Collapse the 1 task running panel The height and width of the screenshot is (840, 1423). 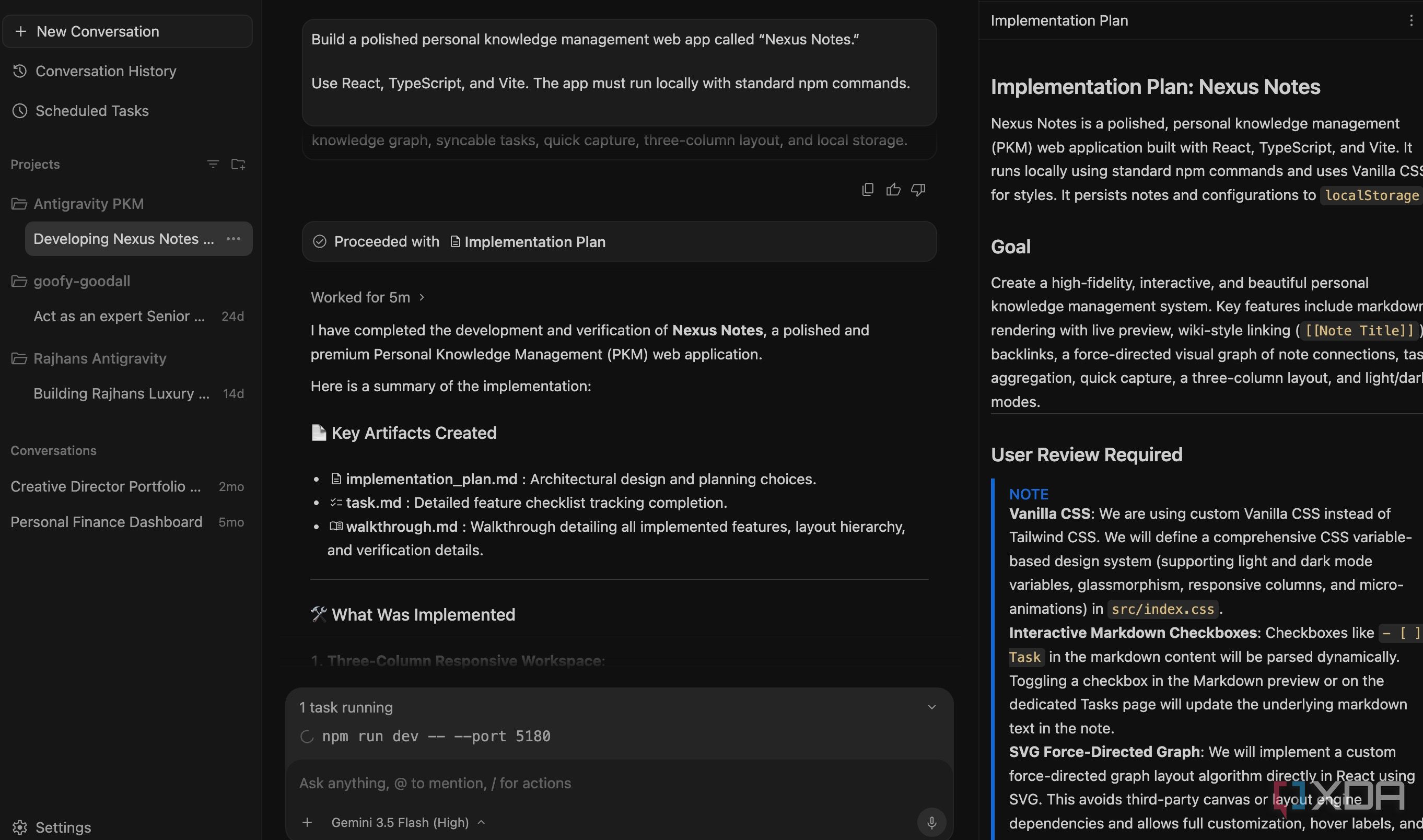(931, 707)
